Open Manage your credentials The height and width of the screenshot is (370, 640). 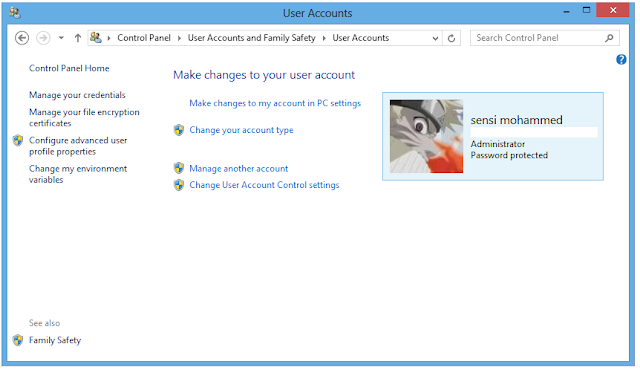(77, 95)
